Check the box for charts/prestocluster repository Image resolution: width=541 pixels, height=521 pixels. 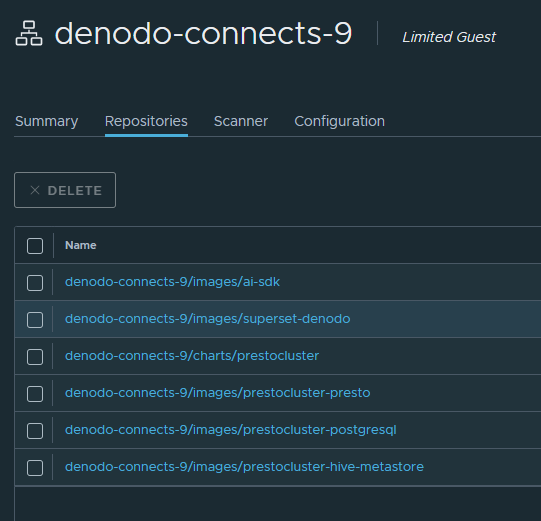click(x=35, y=356)
